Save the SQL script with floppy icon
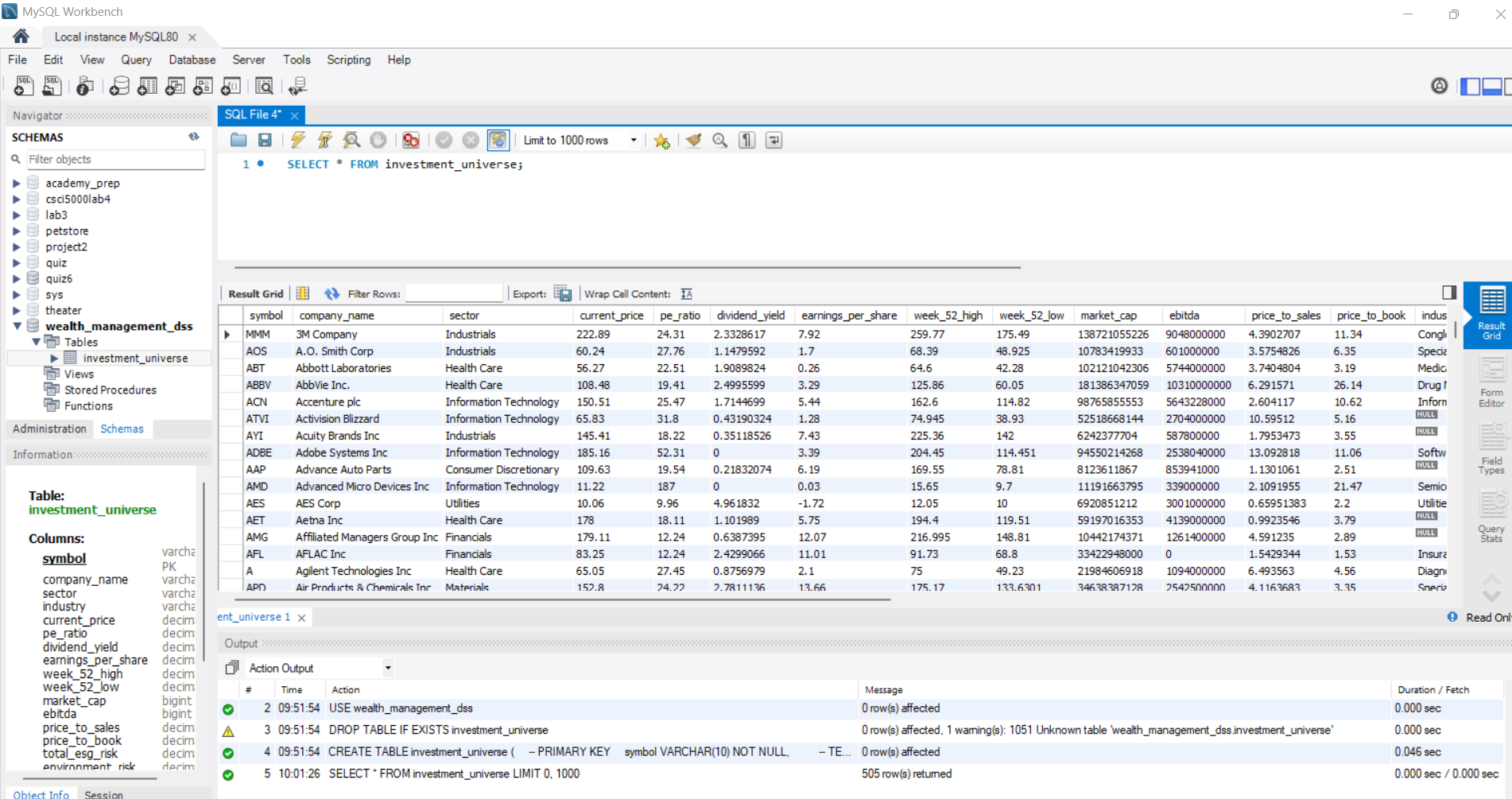Viewport: 1512px width, 799px height. (265, 141)
